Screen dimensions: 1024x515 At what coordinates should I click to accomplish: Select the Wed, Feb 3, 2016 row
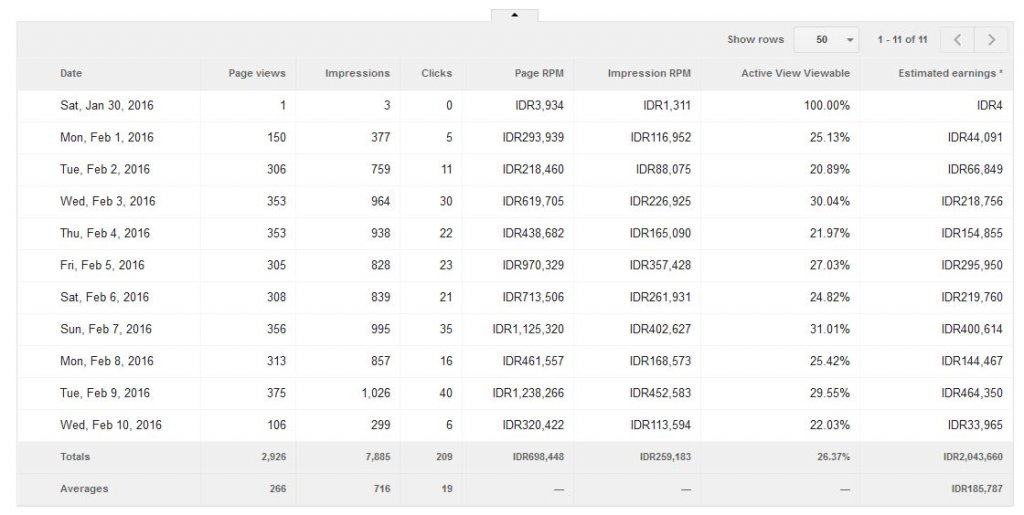(x=515, y=201)
